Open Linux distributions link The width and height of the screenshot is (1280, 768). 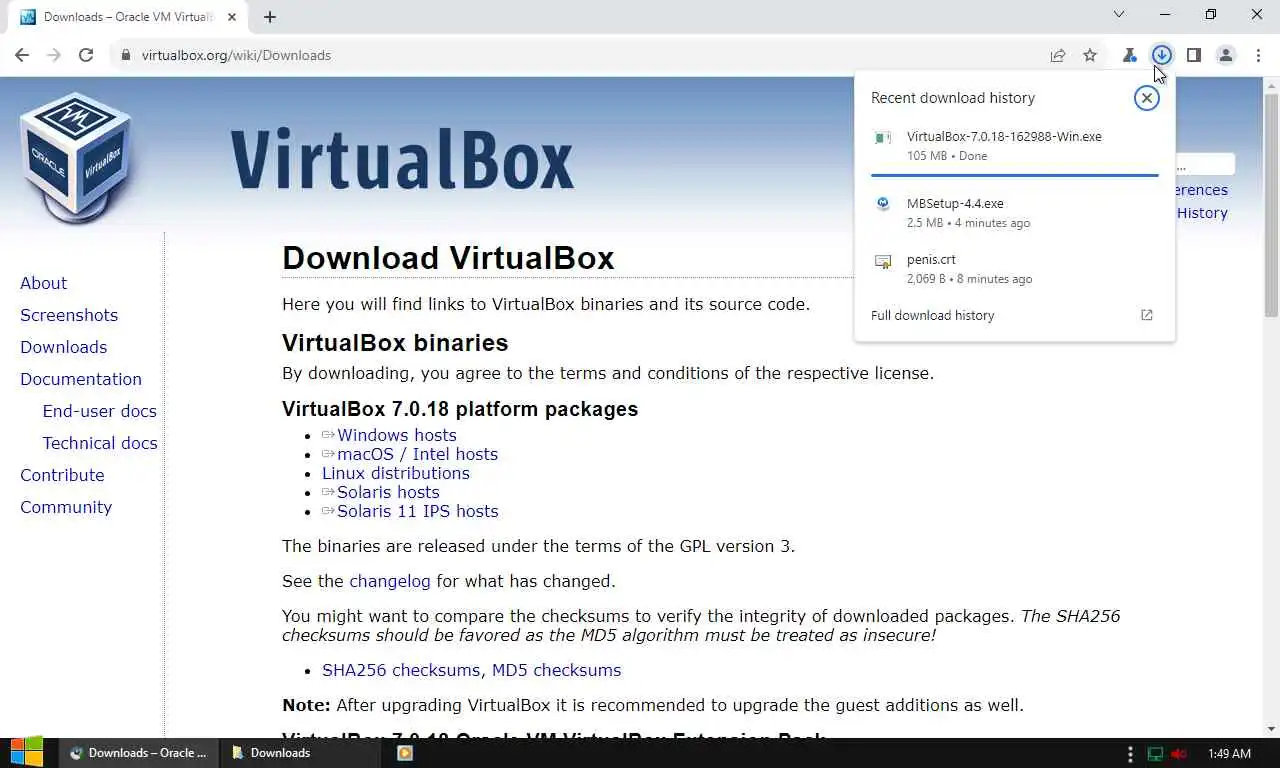tap(396, 473)
